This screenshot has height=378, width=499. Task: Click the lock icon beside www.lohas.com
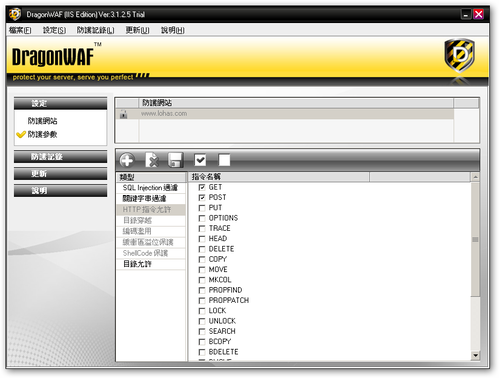tap(124, 114)
